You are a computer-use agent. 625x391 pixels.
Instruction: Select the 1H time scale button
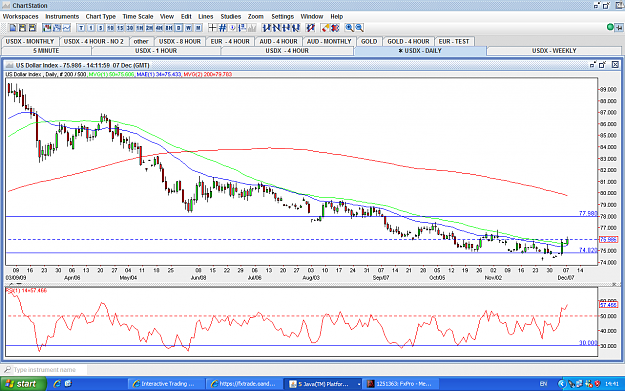pos(140,28)
